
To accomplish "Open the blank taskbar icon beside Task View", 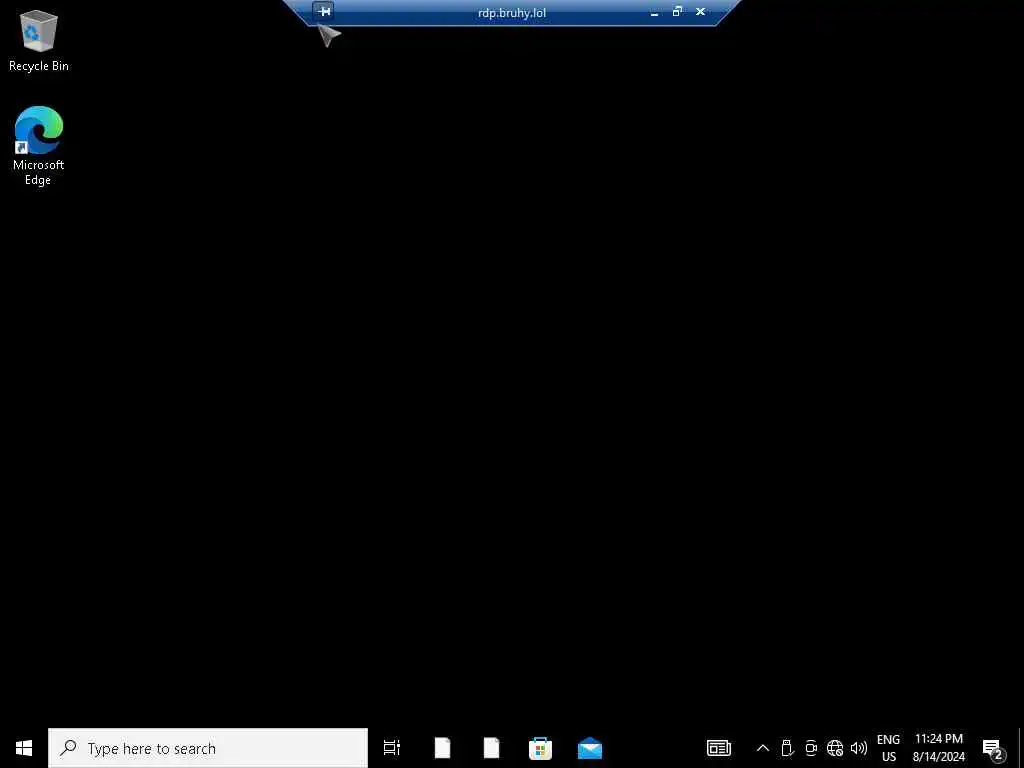I will (442, 748).
